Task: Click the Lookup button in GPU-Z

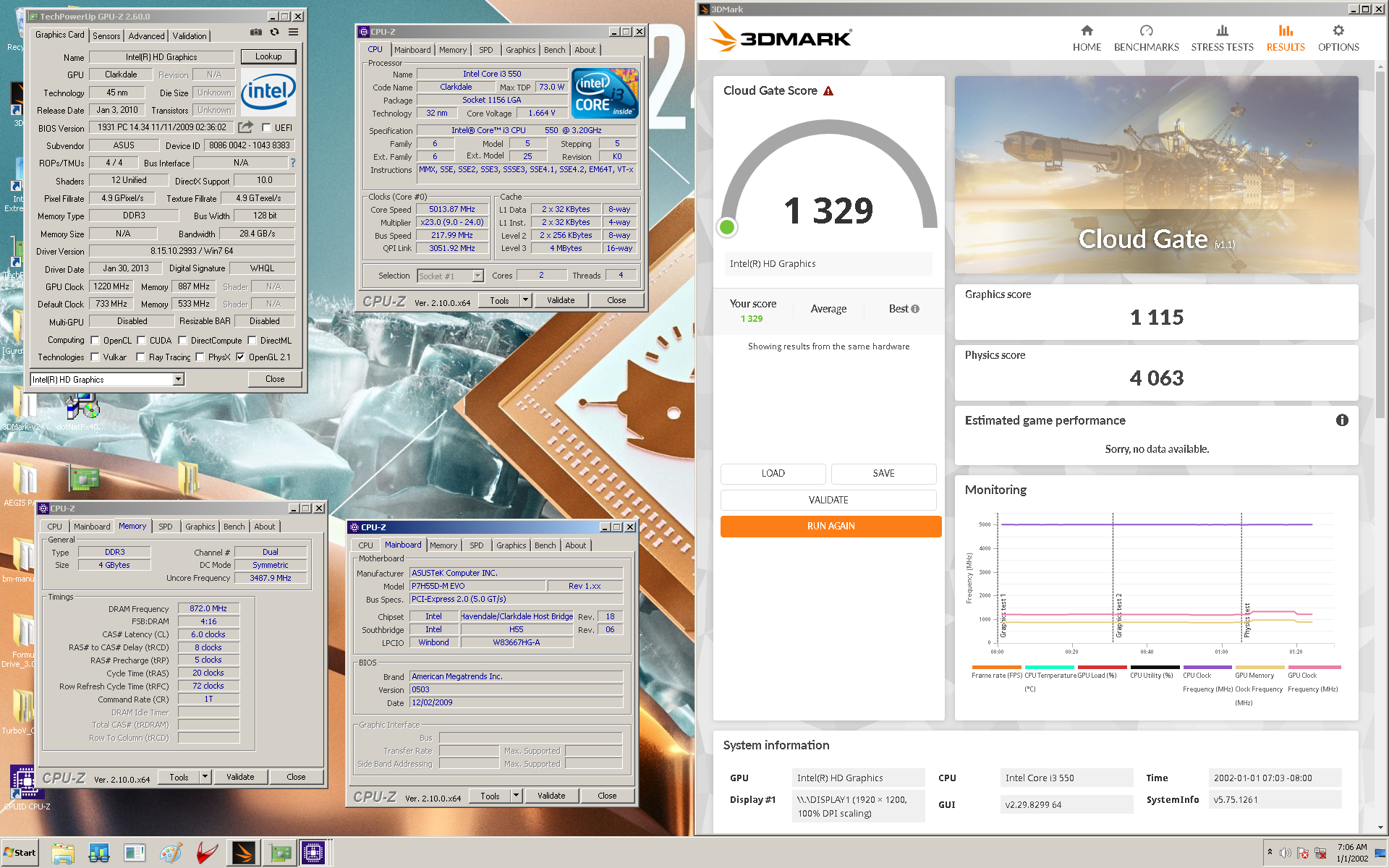Action: [x=268, y=56]
